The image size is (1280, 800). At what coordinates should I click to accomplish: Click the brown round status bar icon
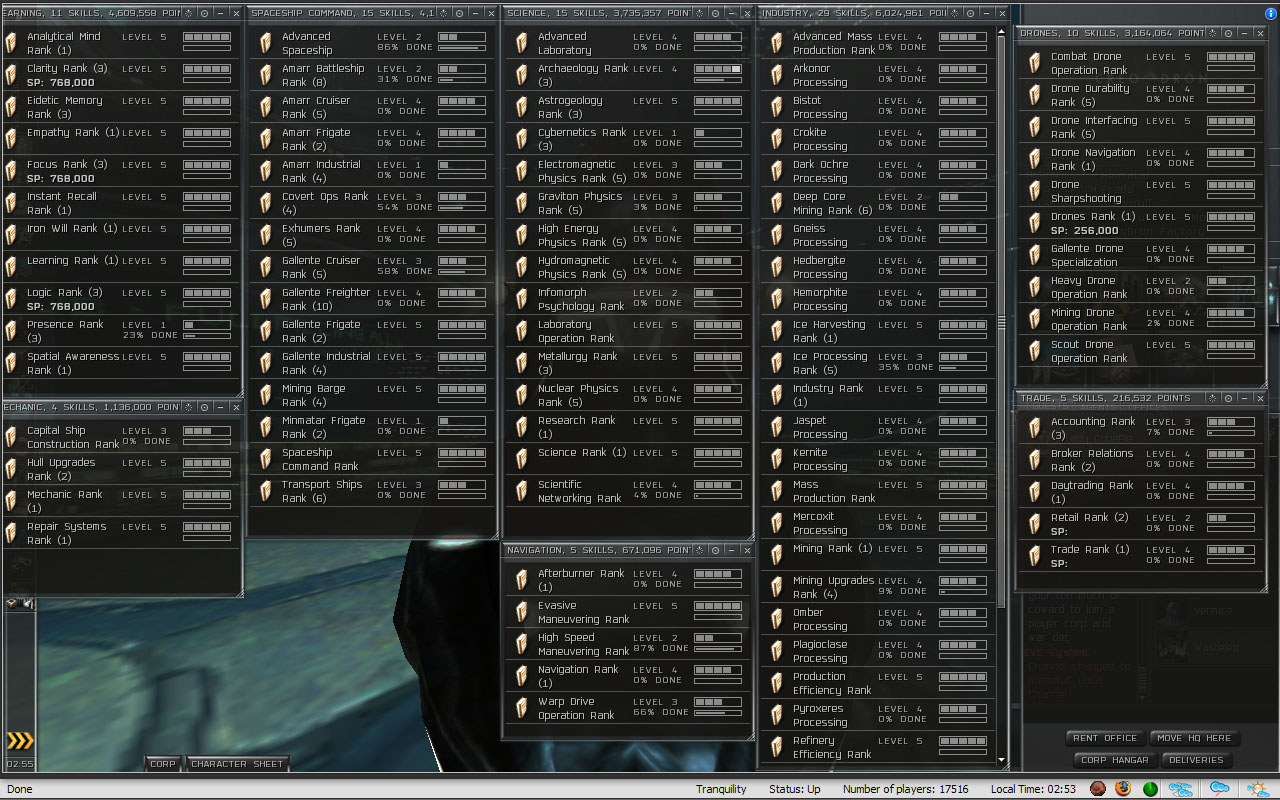[1098, 789]
